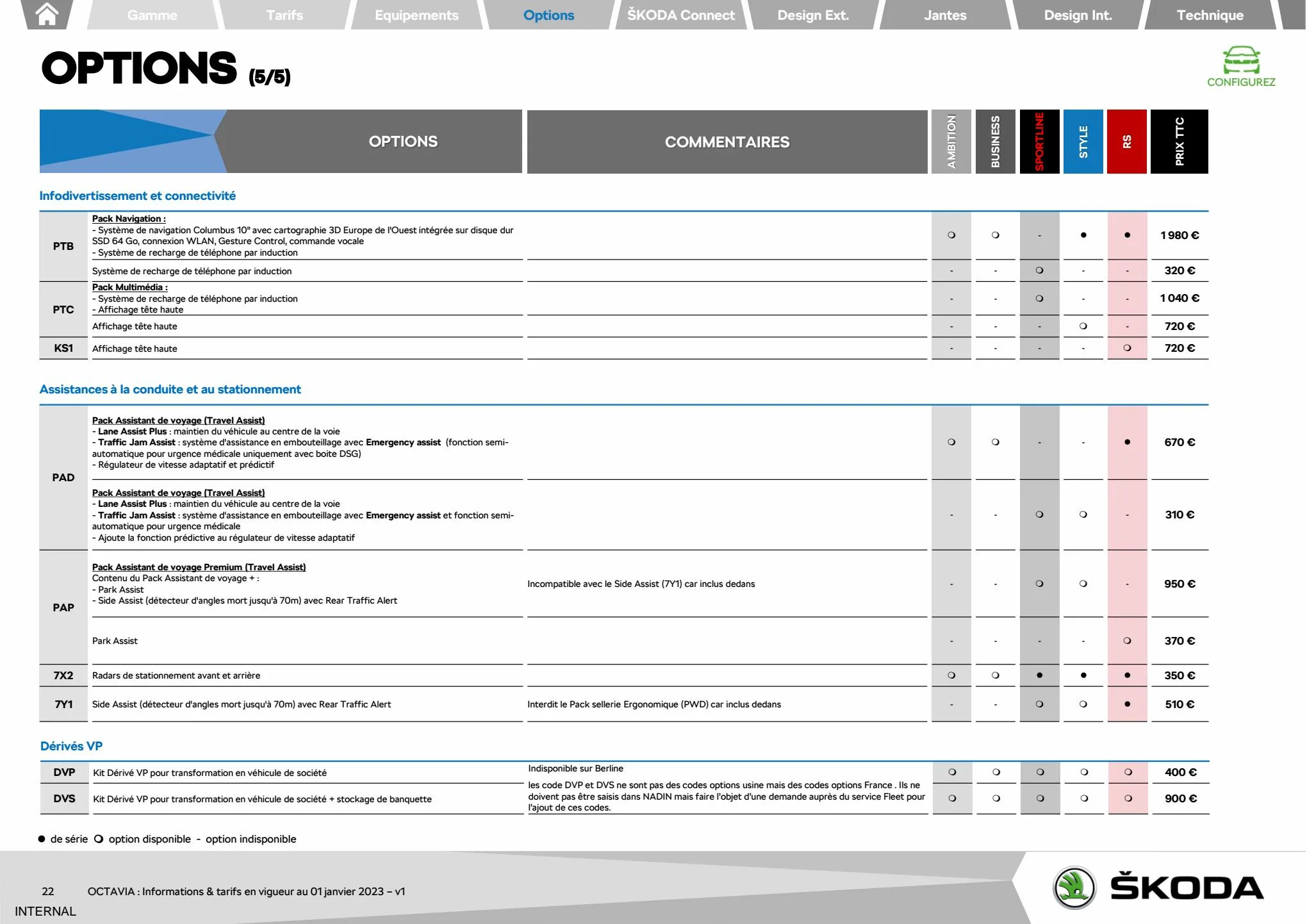Screen dimensions: 1307x924
Task: Select the 7X2 option code
Action: click(63, 675)
